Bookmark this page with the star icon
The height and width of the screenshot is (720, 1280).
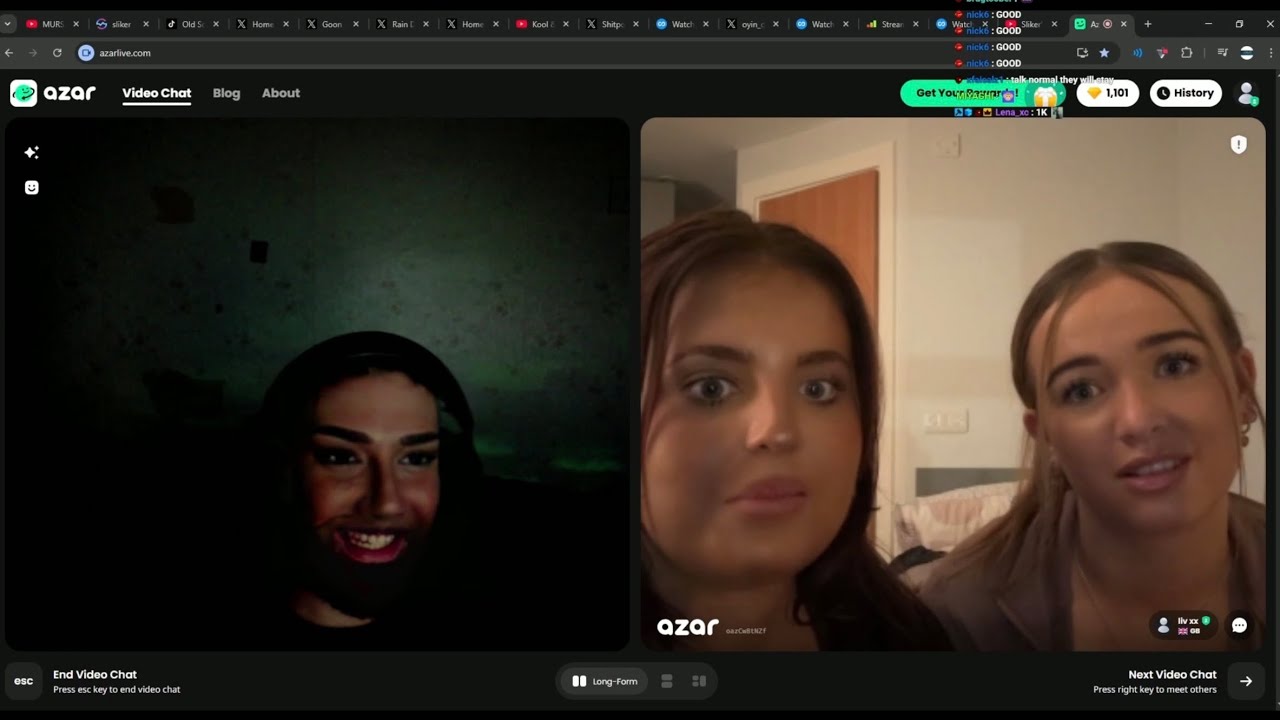click(x=1104, y=52)
